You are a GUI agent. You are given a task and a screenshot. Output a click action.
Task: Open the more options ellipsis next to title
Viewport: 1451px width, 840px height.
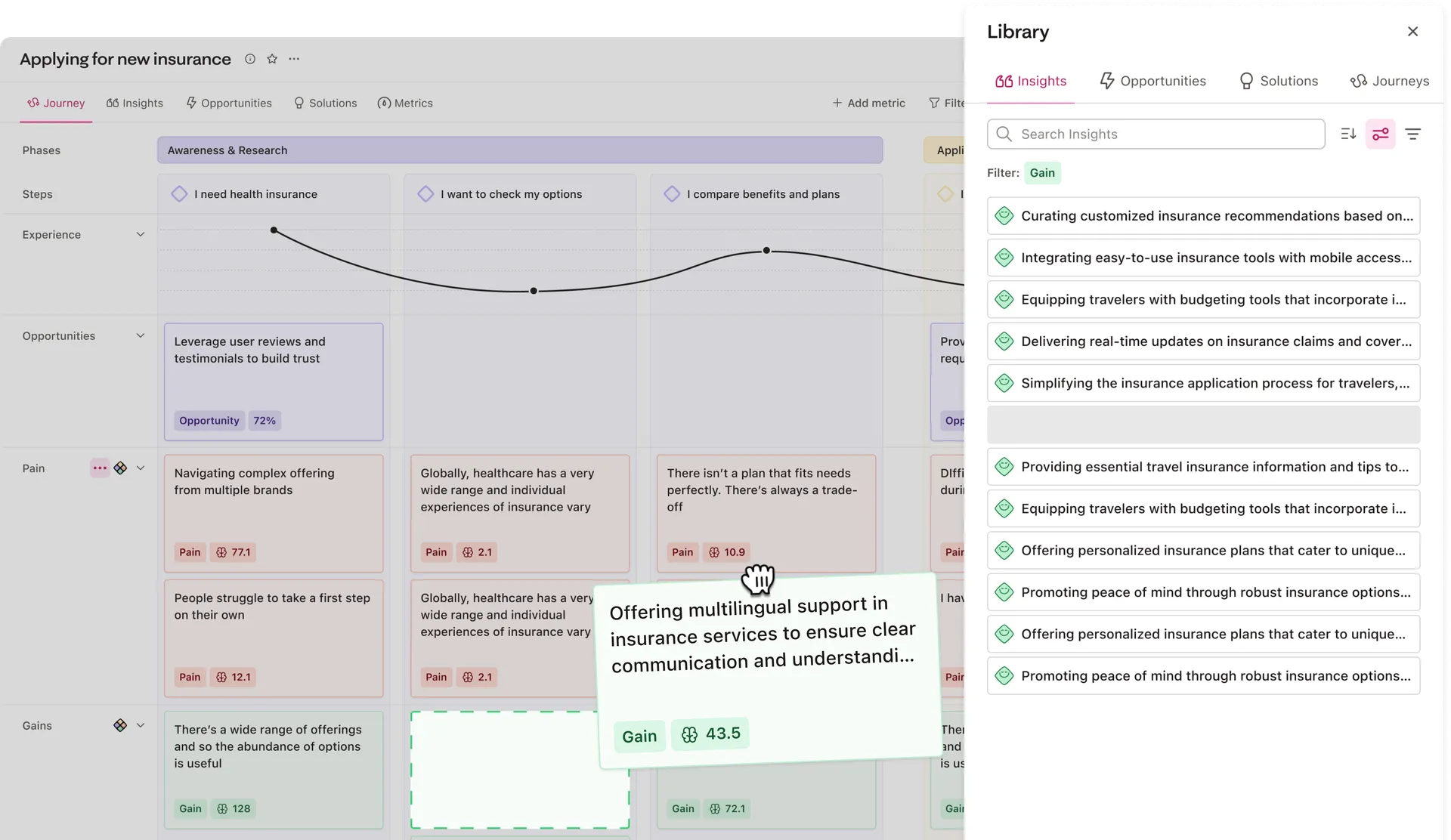pyautogui.click(x=294, y=59)
